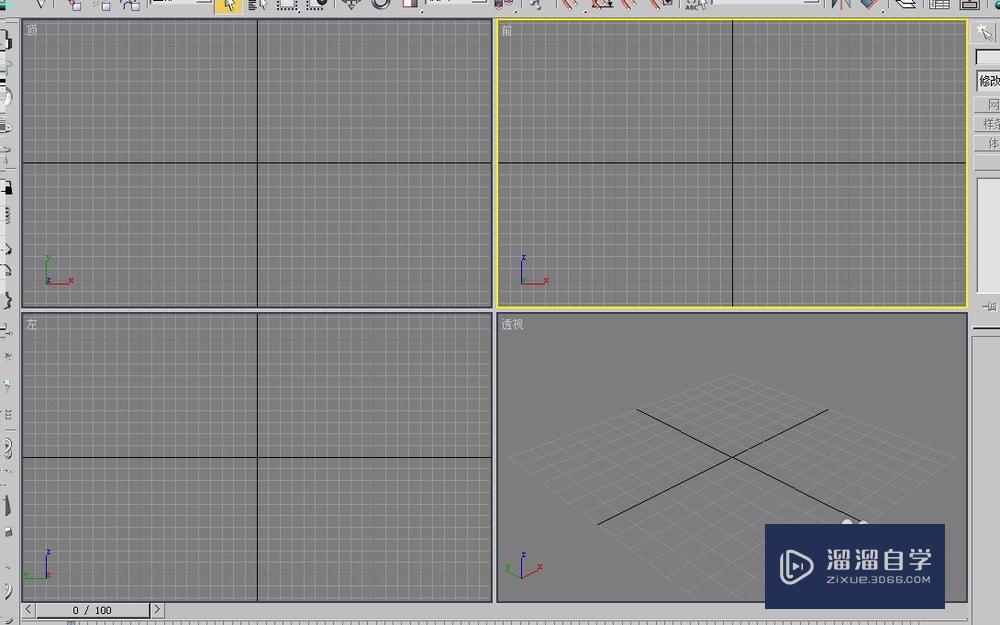Click the 网 modifier button in command panel
The width and height of the screenshot is (1000, 625).
pos(988,105)
